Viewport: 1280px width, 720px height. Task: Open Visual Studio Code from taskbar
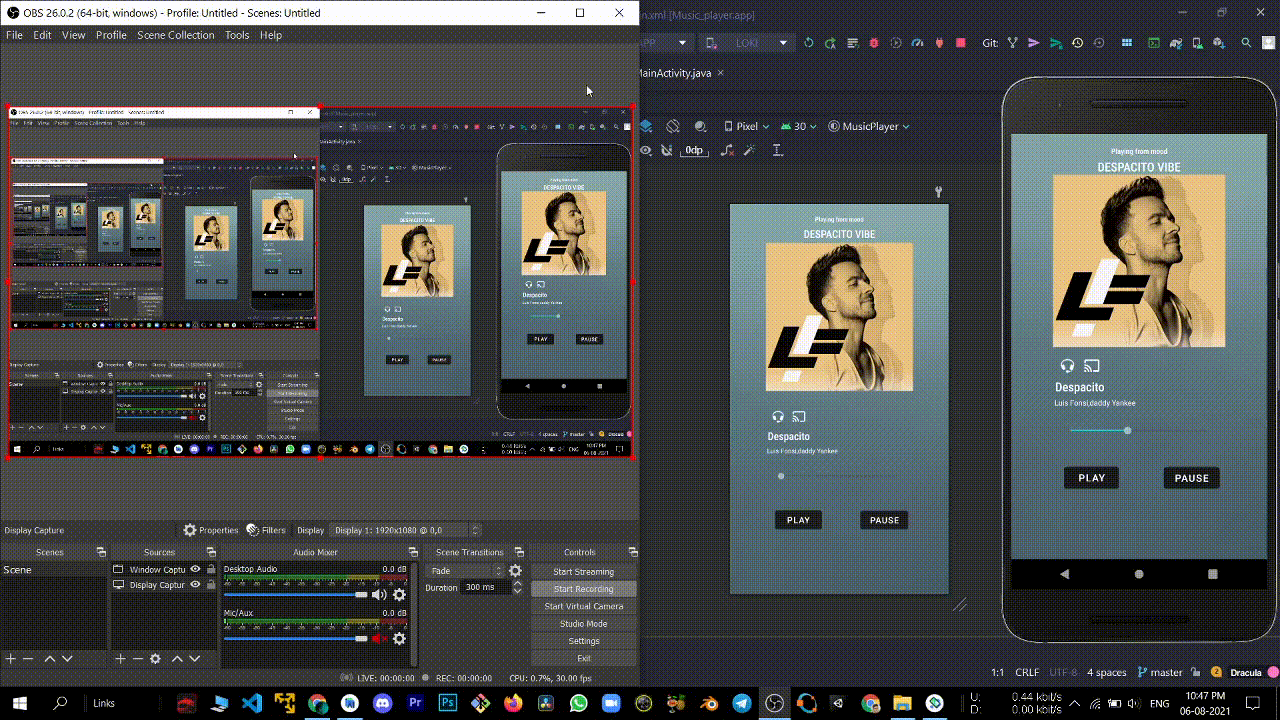click(252, 703)
